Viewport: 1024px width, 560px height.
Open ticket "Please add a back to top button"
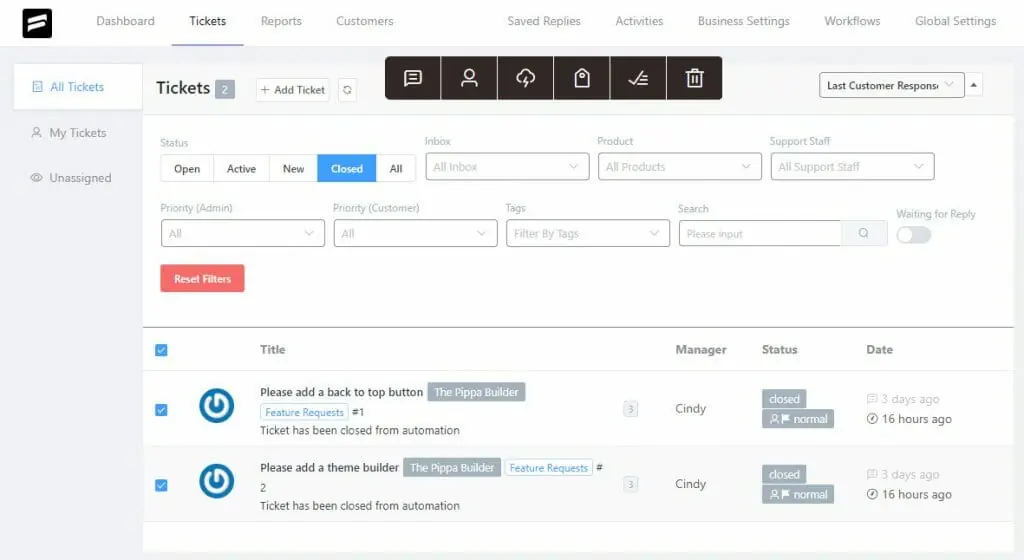point(342,392)
